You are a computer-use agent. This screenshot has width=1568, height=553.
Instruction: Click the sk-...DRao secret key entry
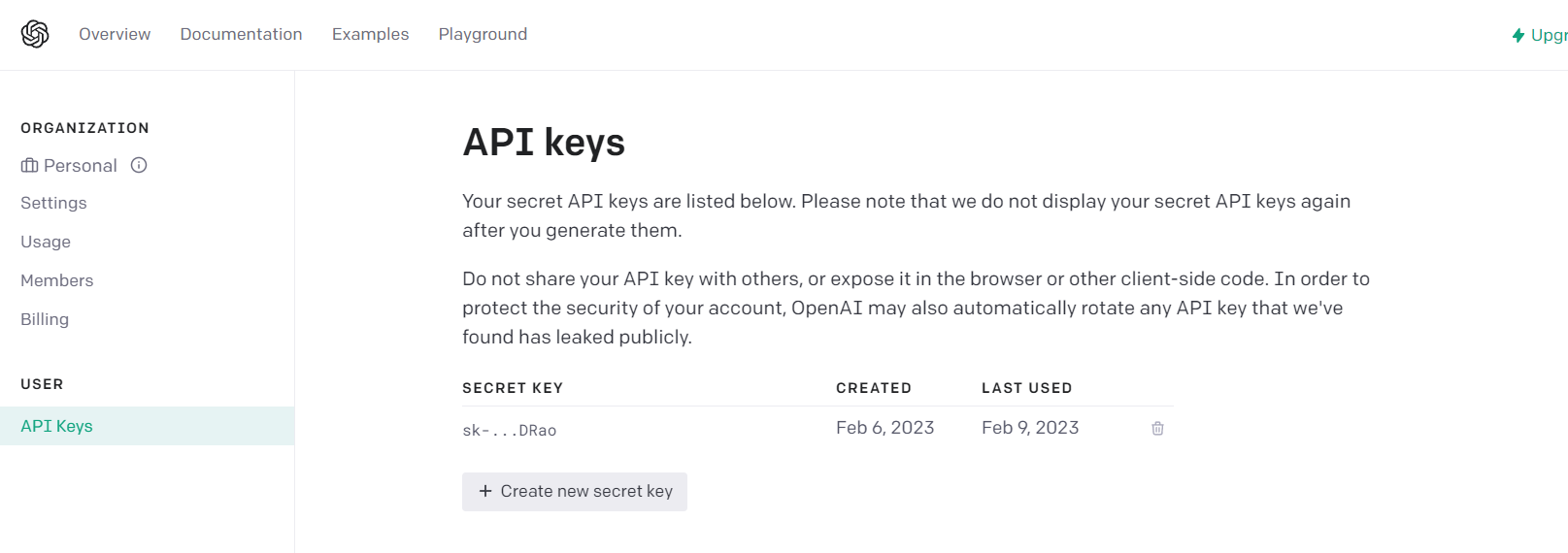click(509, 430)
